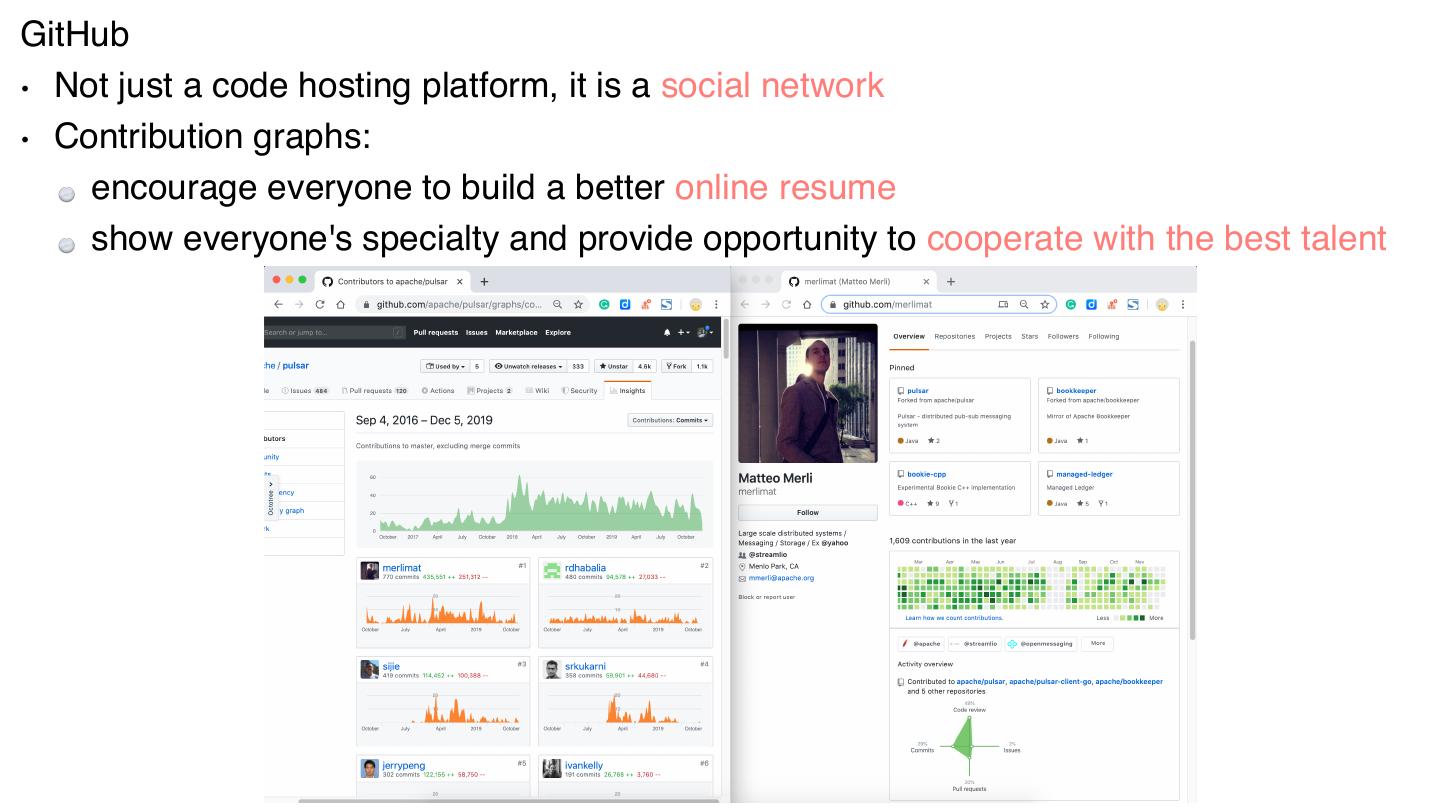Click 'Learn how we count contributions' link
Screen dimensions: 1440x810
click(x=954, y=618)
